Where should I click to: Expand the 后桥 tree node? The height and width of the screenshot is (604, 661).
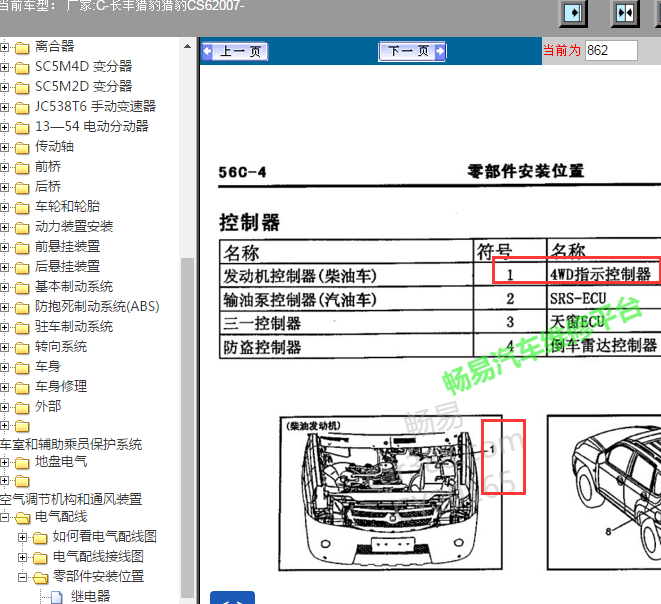(x=4, y=188)
